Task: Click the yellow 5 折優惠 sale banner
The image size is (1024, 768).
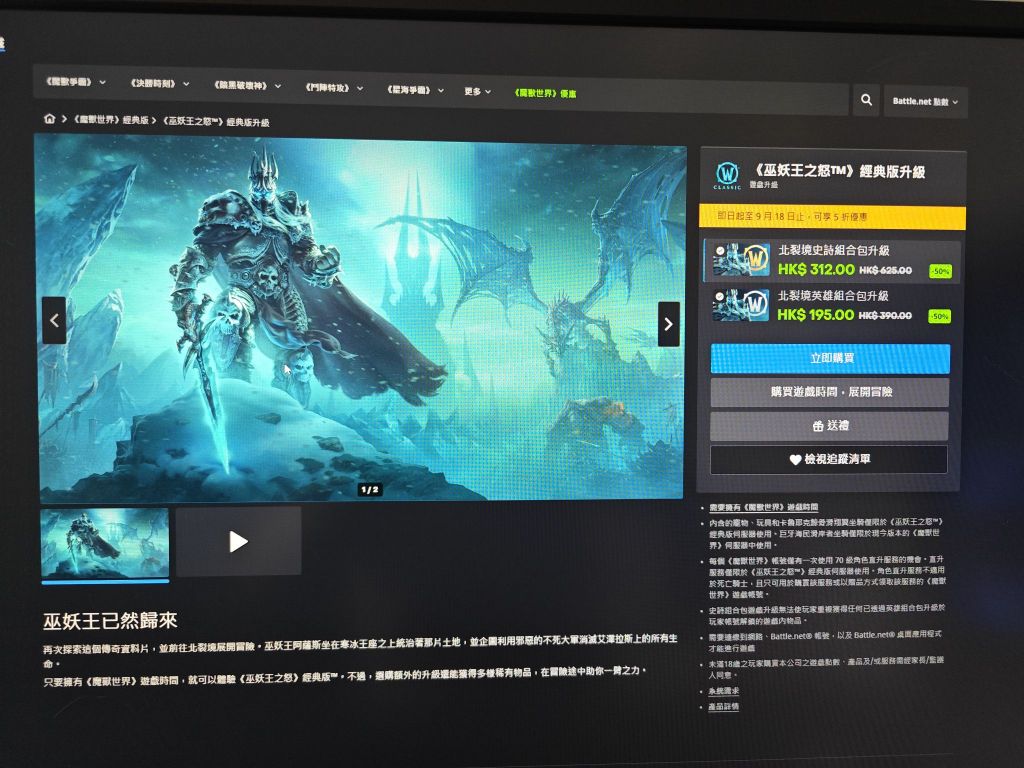Action: click(832, 216)
